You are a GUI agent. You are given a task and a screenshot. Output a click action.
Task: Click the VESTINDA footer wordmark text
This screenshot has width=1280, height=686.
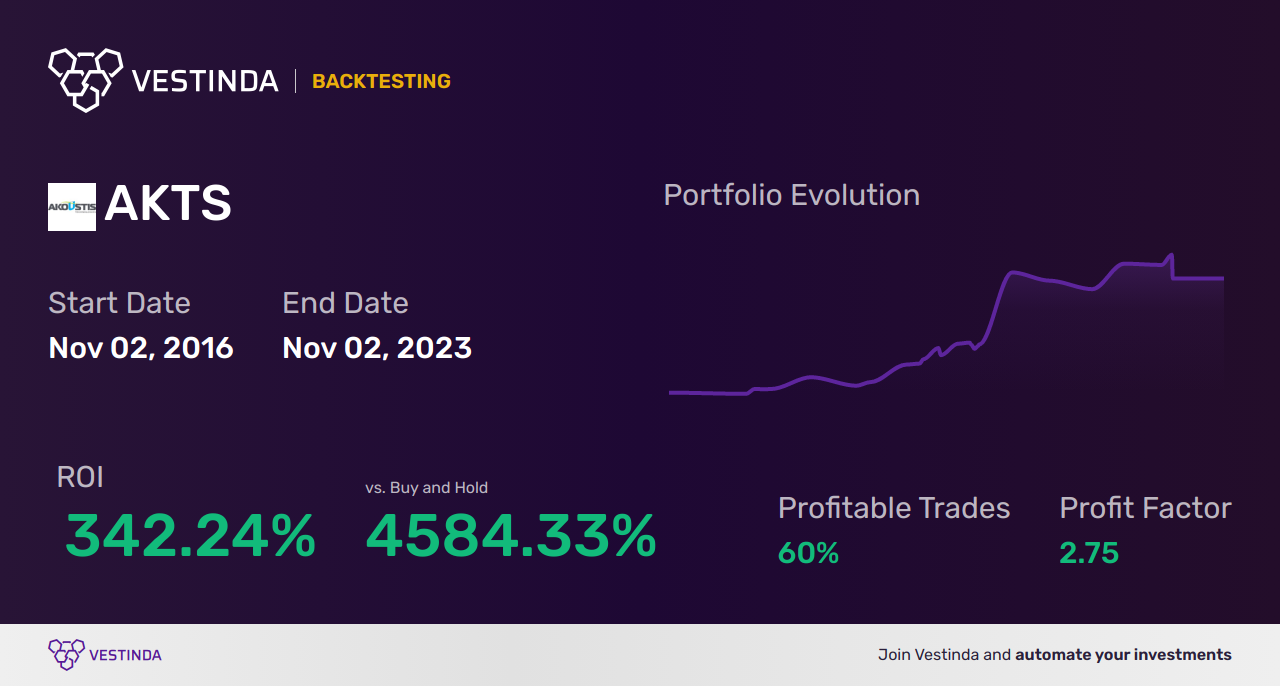point(125,655)
